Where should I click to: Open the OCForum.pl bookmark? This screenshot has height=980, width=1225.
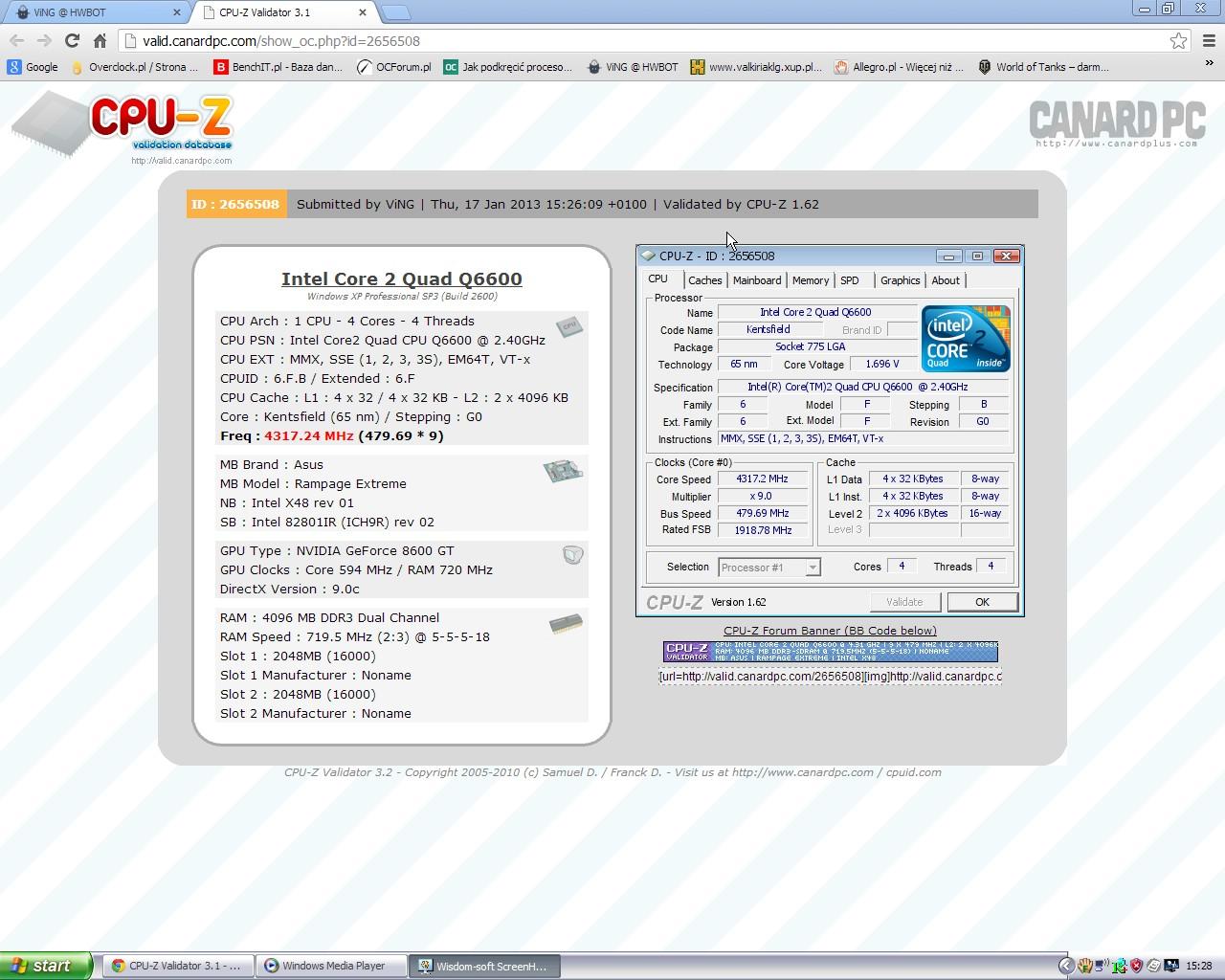point(393,67)
